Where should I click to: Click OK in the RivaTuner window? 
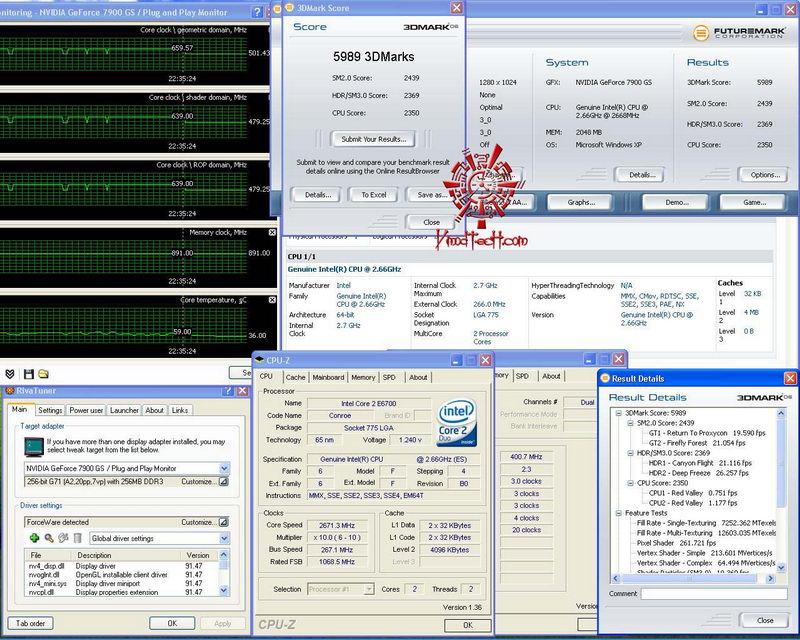pyautogui.click(x=172, y=623)
